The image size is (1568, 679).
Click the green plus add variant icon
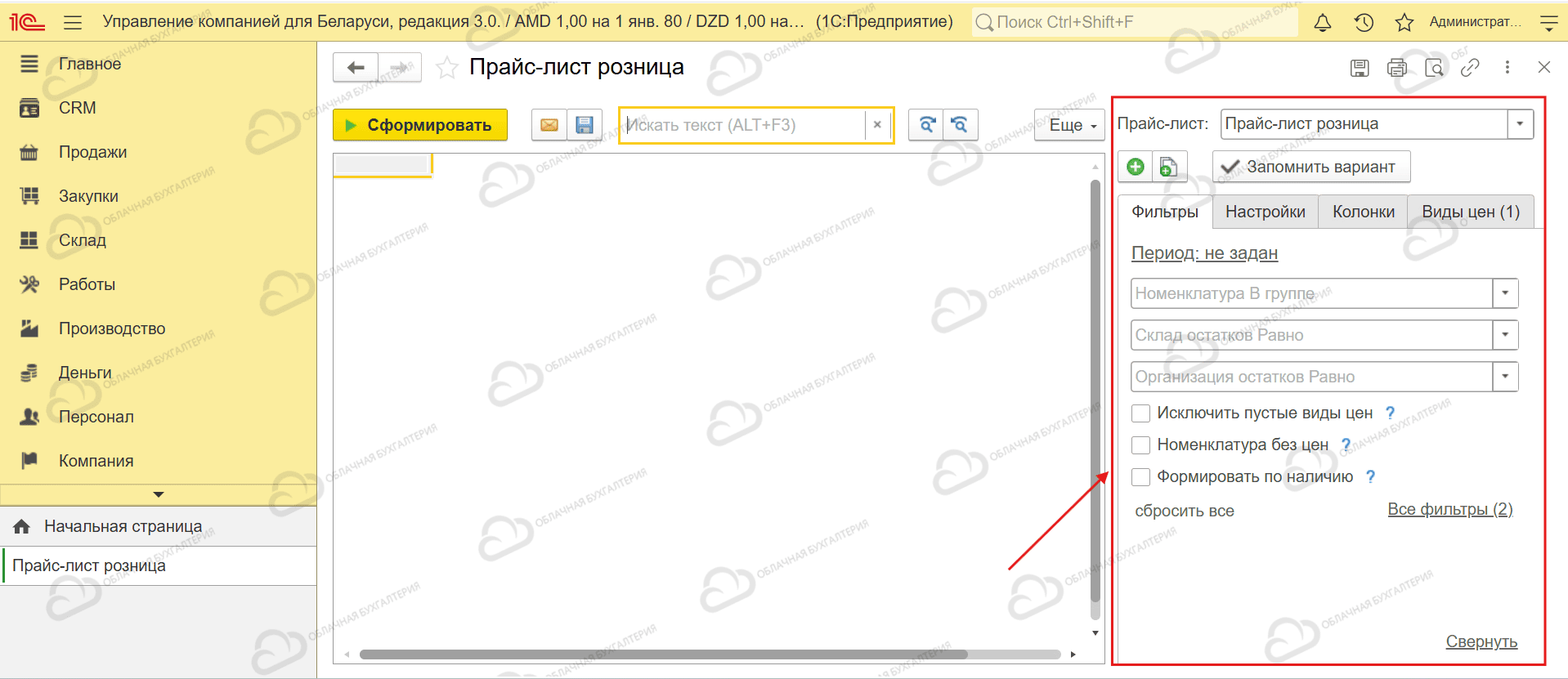pos(1135,167)
